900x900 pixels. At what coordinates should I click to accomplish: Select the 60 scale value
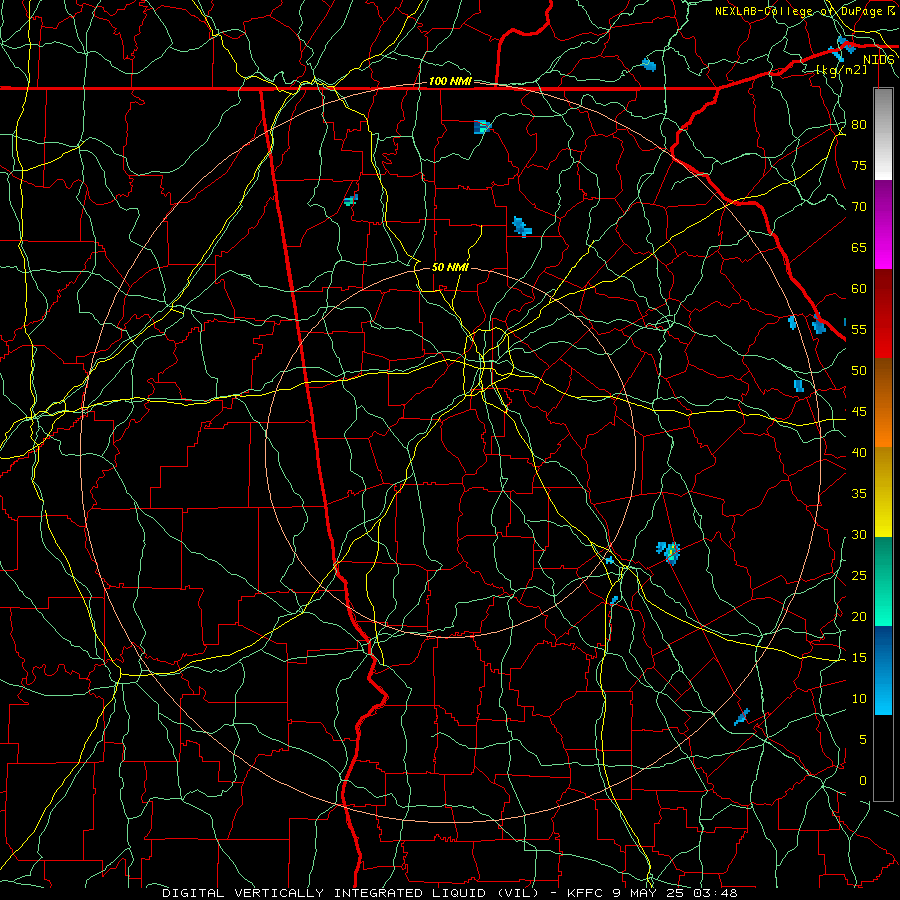(x=859, y=289)
